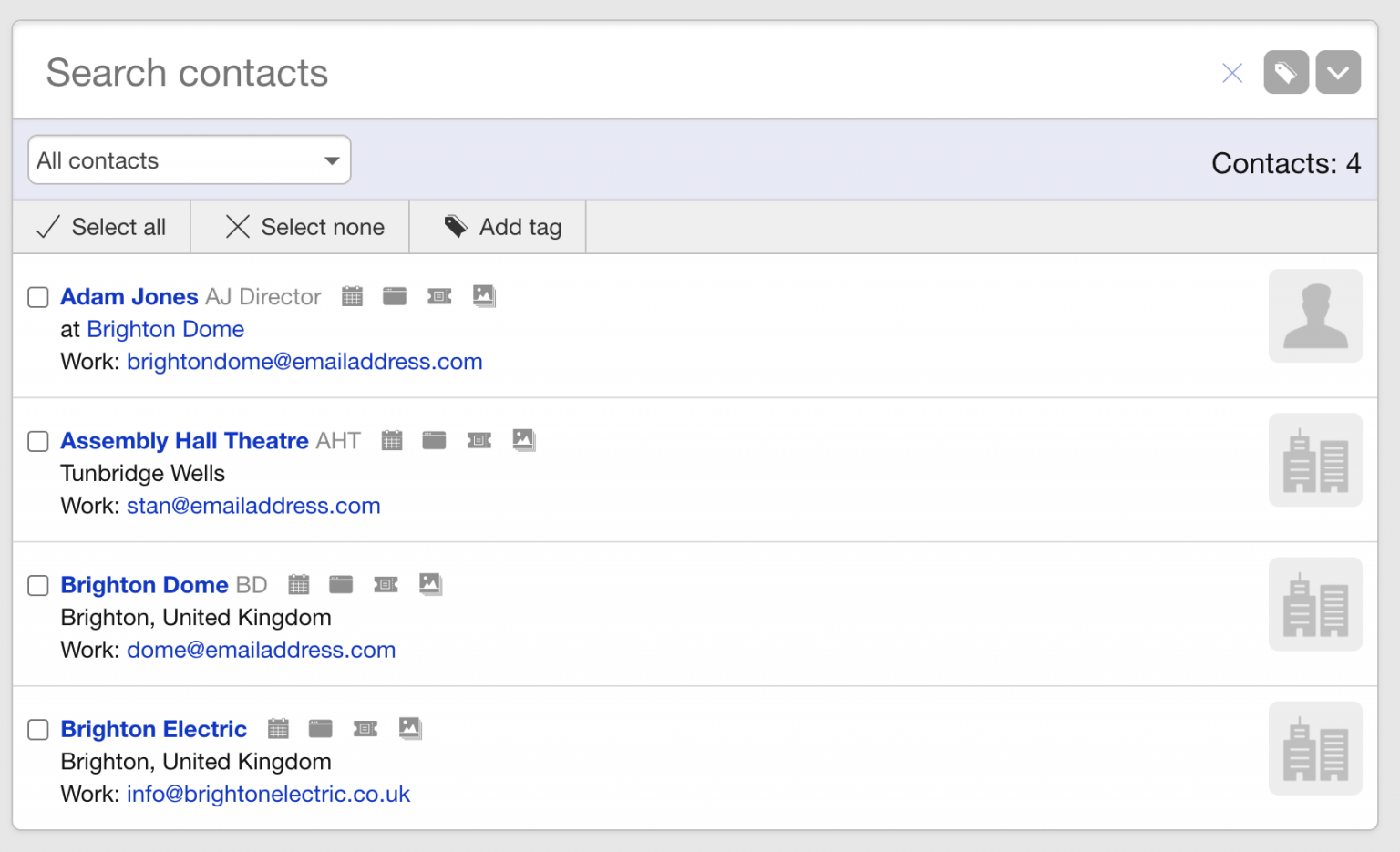
Task: Open the brightondome@emailaddress.com email link
Action: click(304, 362)
